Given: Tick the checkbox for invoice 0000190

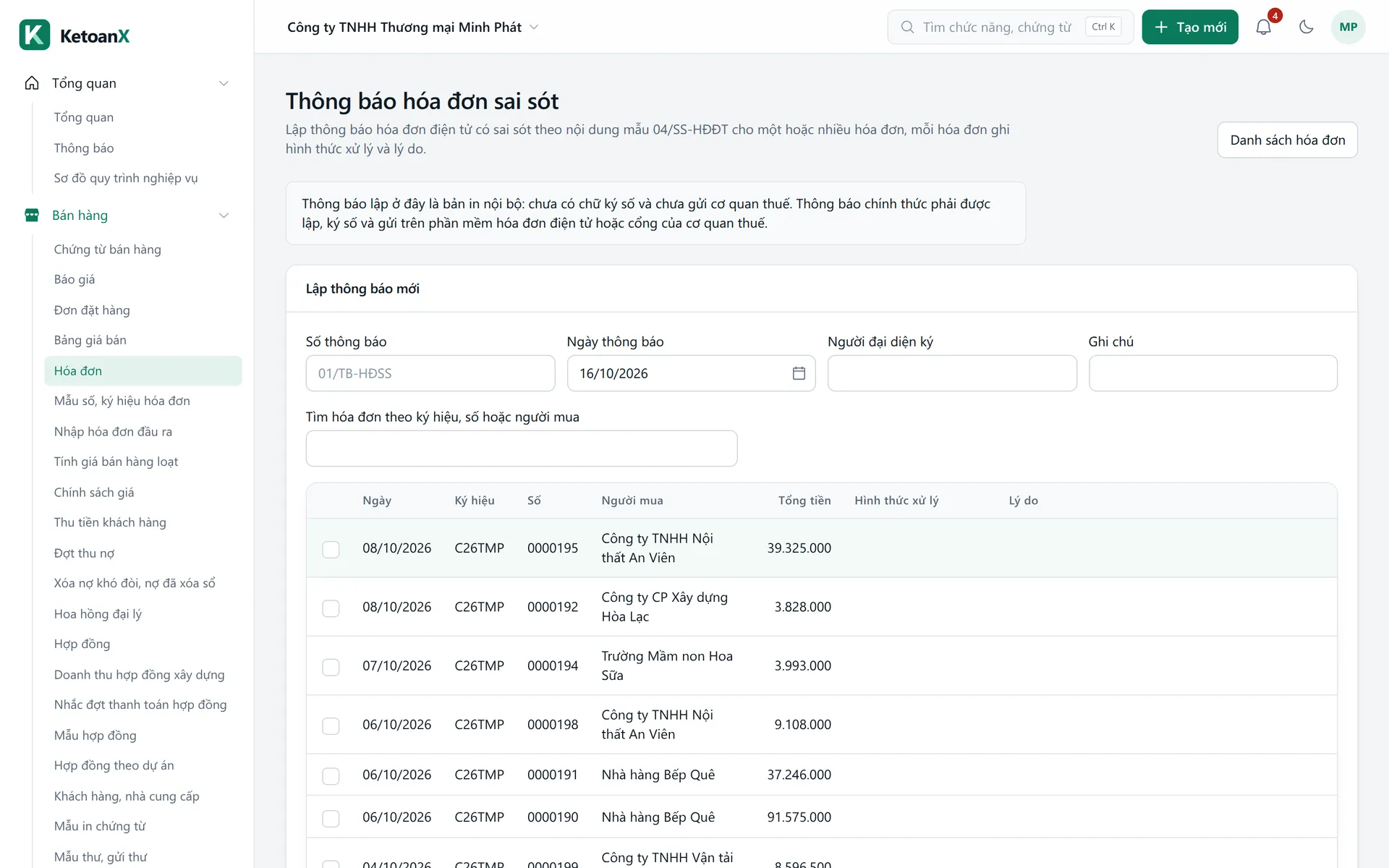Looking at the screenshot, I should click(331, 818).
